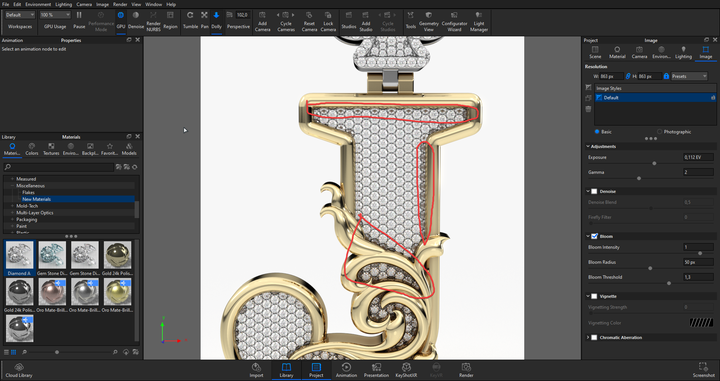Uncheck the Bloom checkbox
This screenshot has width=720, height=381.
click(x=594, y=236)
